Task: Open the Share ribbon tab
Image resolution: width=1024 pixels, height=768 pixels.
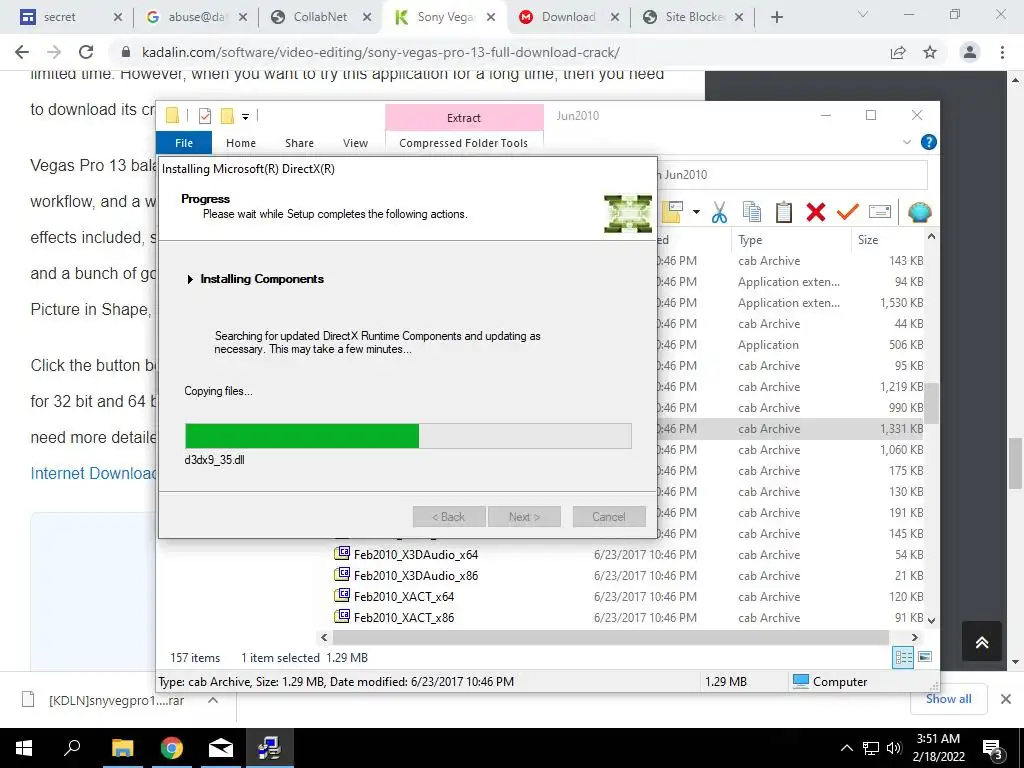Action: point(299,143)
